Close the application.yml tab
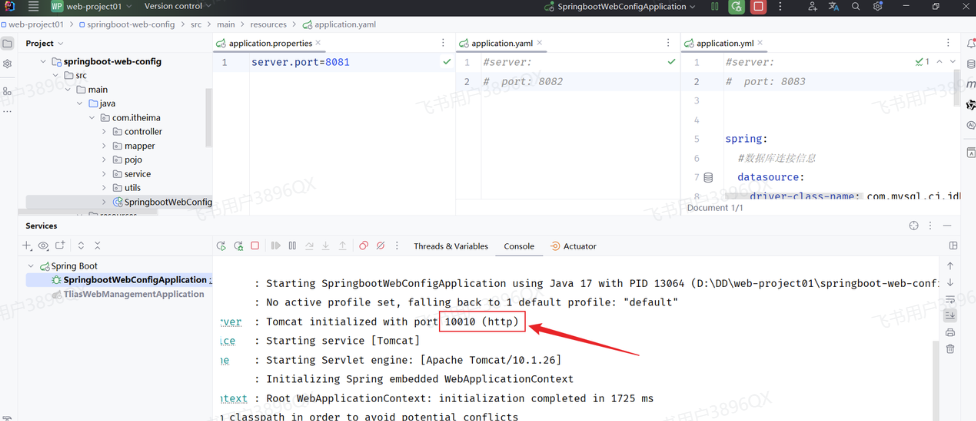Screen dimensions: 976x421 point(761,43)
